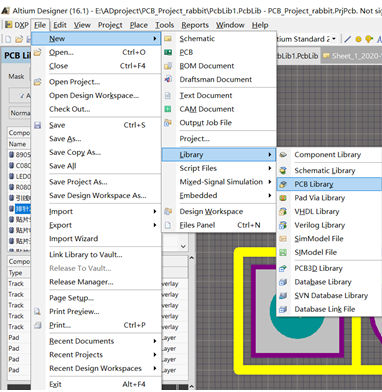
Task: Click the Database Library icon
Action: tap(283, 282)
